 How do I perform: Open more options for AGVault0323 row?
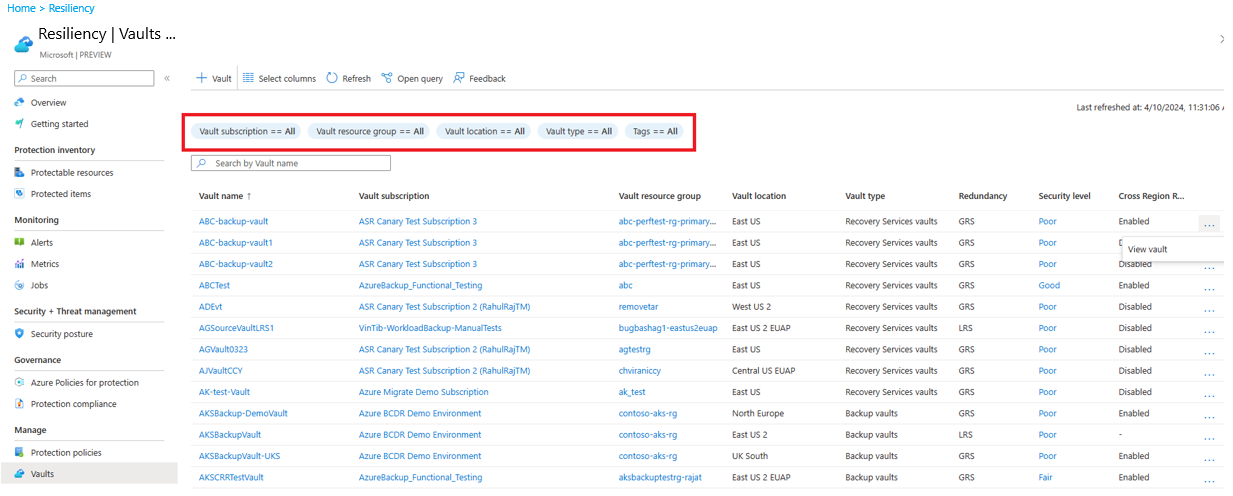pyautogui.click(x=1209, y=352)
